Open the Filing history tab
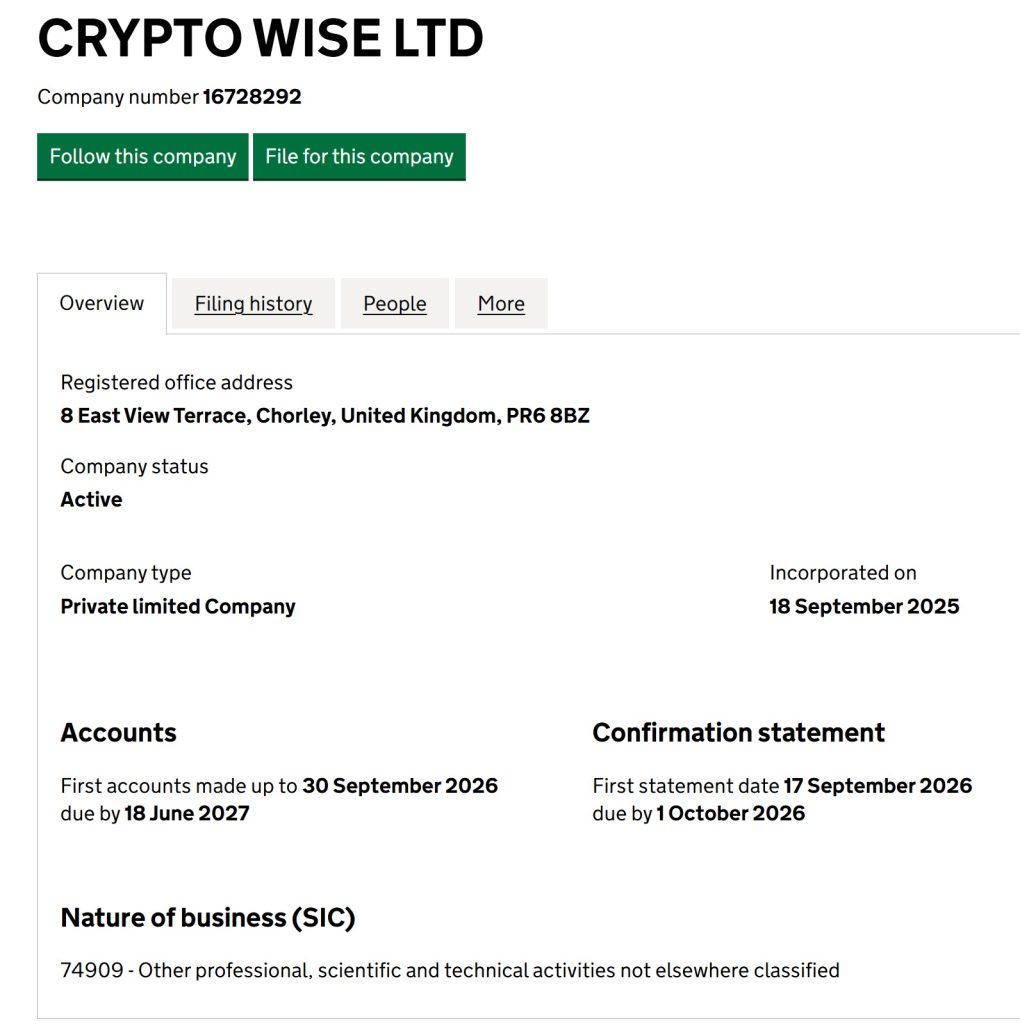 pyautogui.click(x=253, y=304)
